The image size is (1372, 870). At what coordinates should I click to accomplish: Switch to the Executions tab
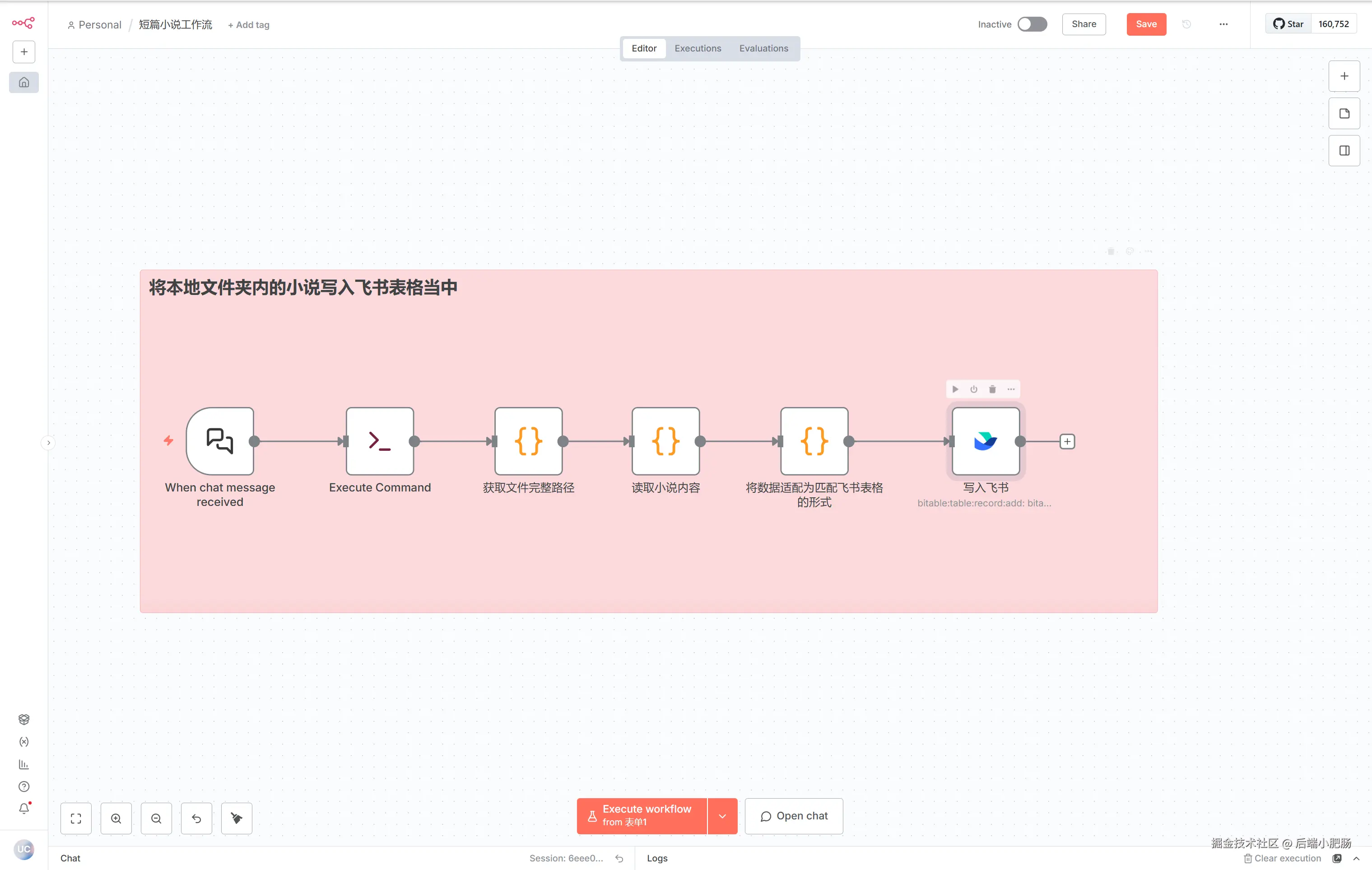(x=698, y=48)
